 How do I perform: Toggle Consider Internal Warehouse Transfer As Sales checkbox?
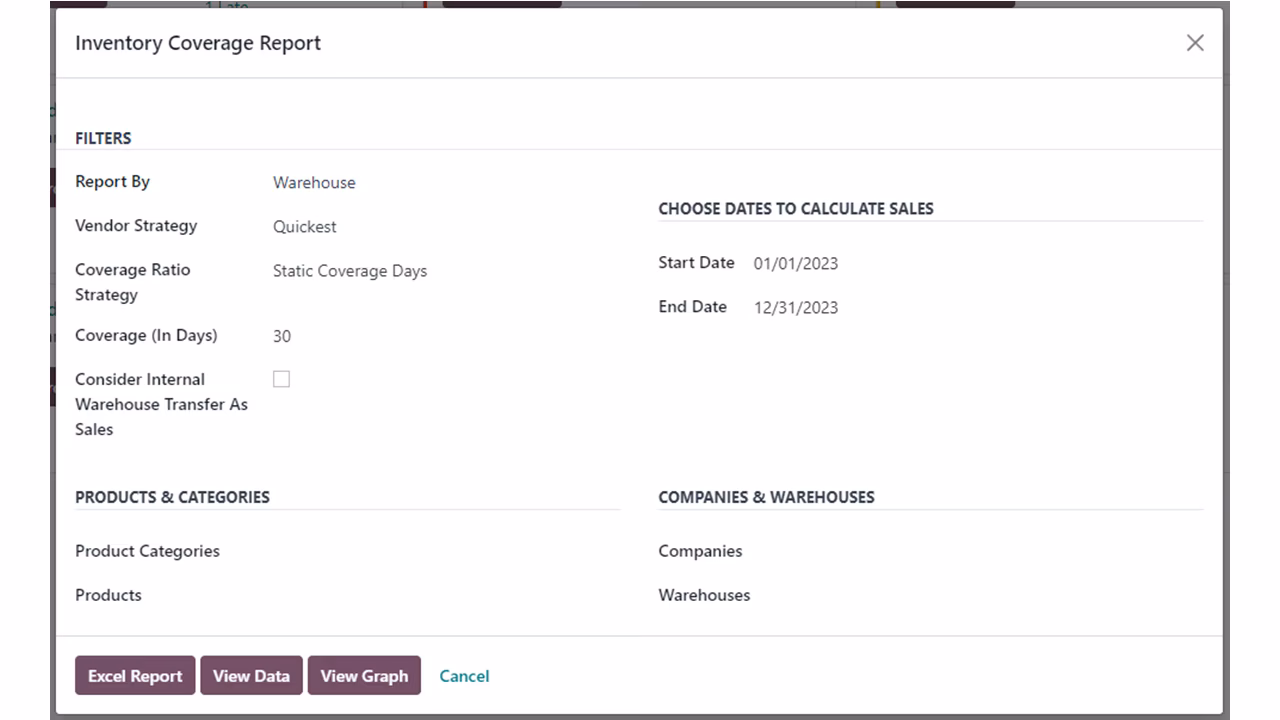[282, 379]
